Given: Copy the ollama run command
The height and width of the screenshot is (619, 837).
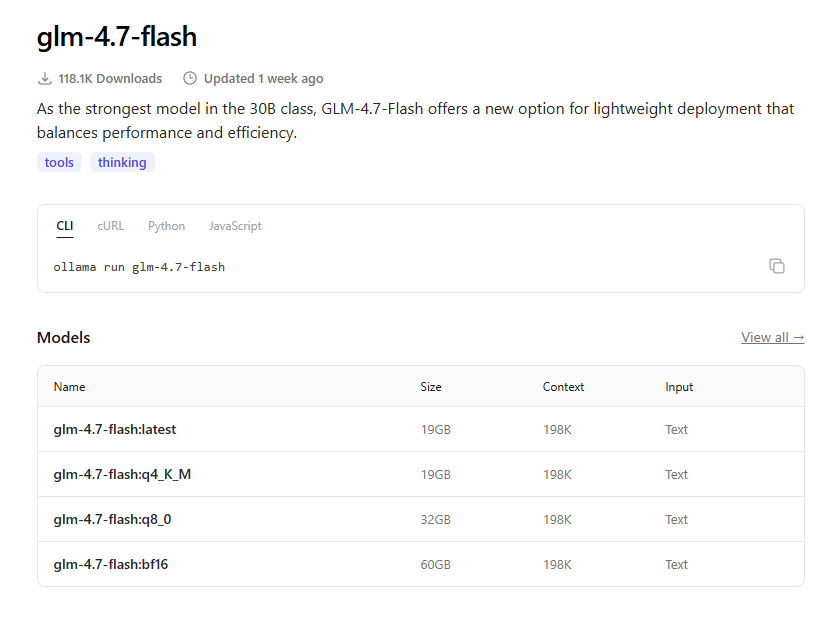Looking at the screenshot, I should (777, 266).
